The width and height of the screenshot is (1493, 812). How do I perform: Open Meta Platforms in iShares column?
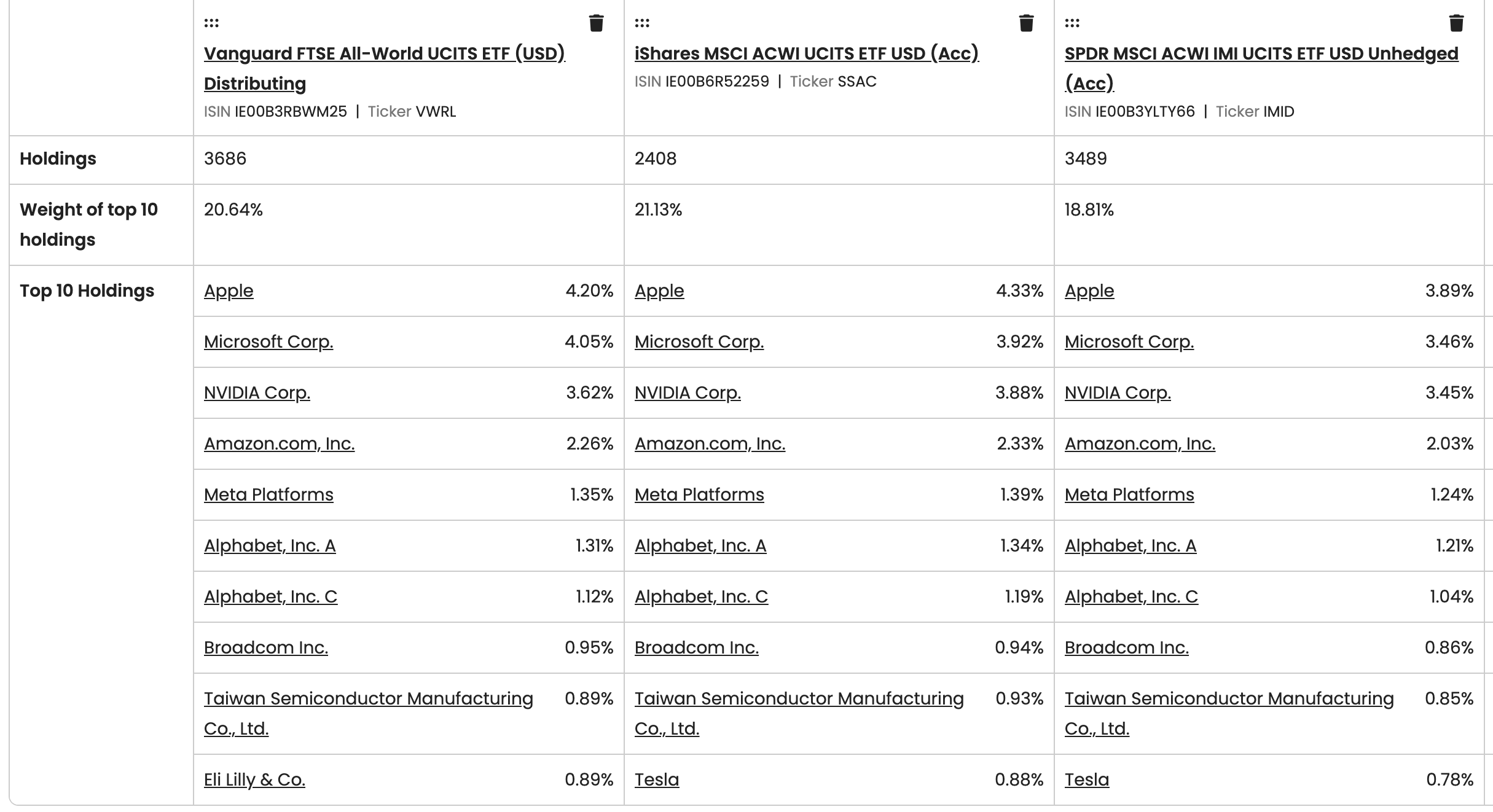(x=699, y=494)
